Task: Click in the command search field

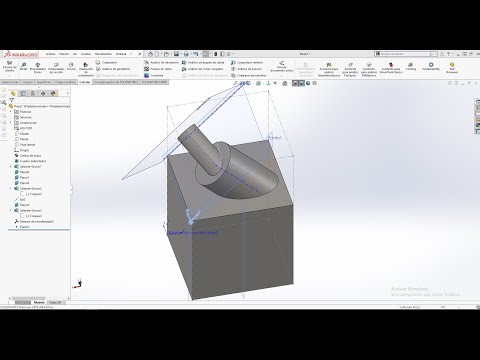Action: [x=404, y=54]
